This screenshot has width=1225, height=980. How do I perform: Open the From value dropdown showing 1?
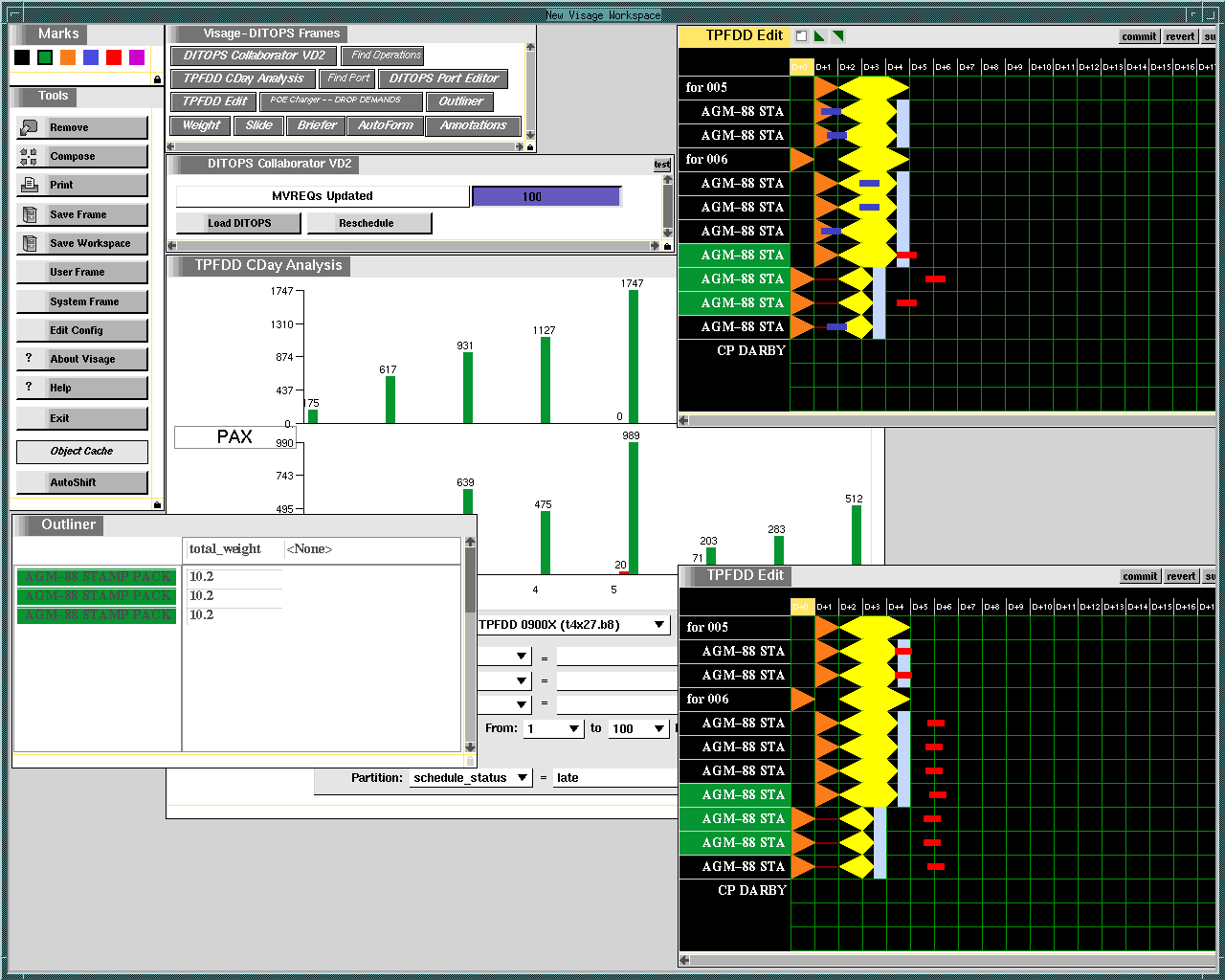pyautogui.click(x=574, y=729)
